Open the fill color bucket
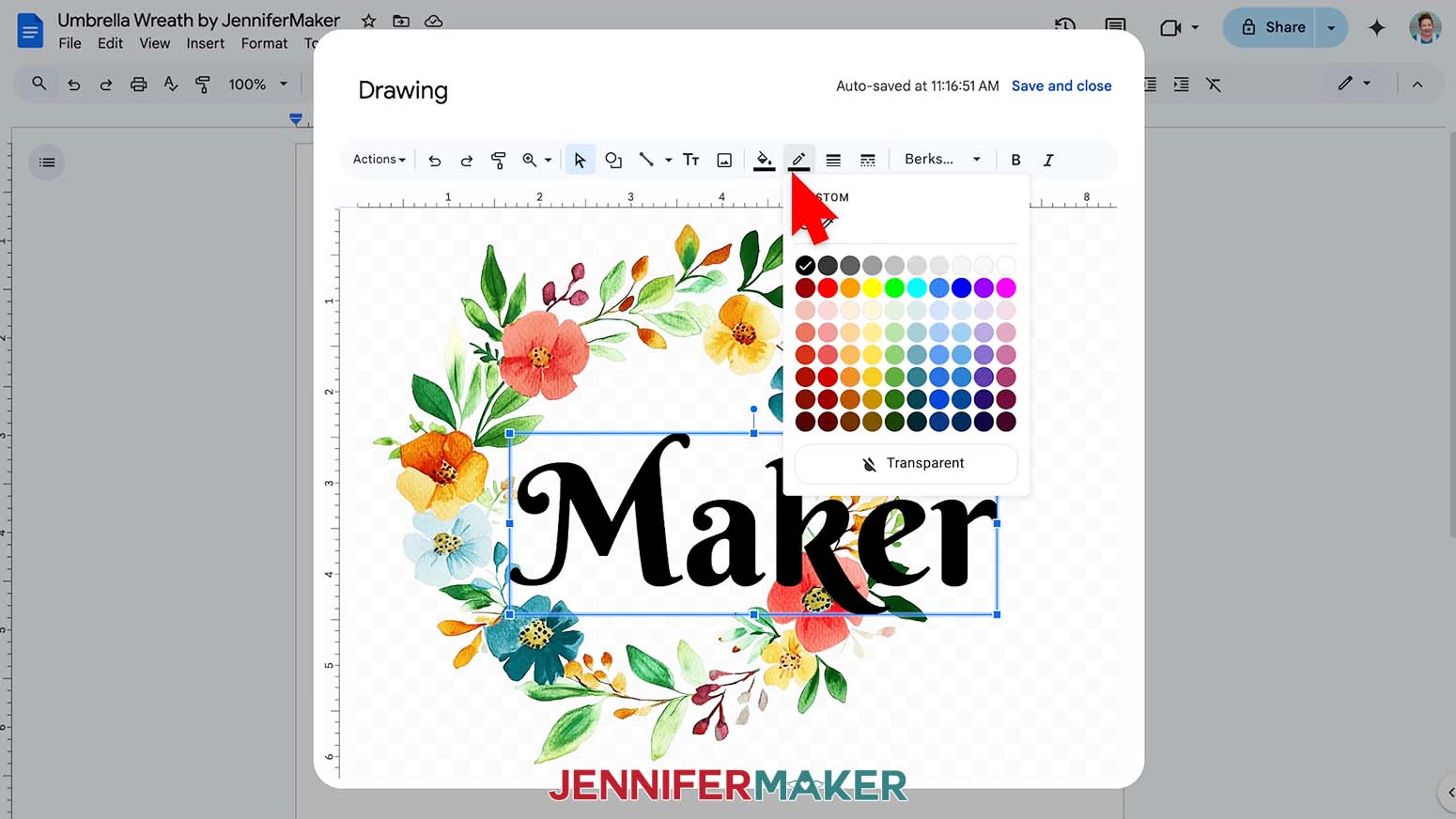This screenshot has height=819, width=1456. coord(765,161)
